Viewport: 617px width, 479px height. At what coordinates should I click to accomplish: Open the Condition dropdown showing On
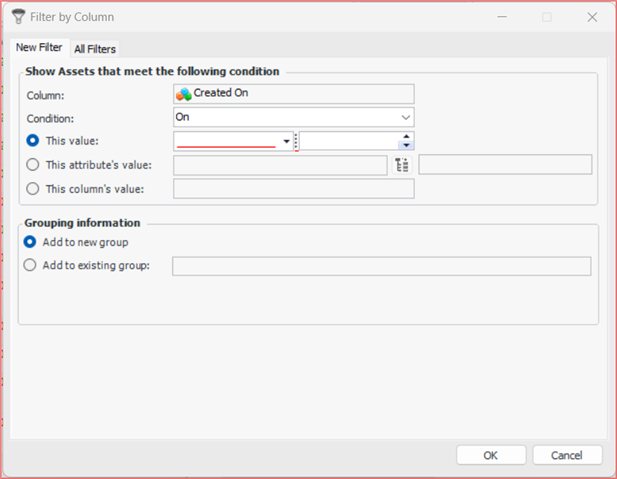(x=294, y=117)
